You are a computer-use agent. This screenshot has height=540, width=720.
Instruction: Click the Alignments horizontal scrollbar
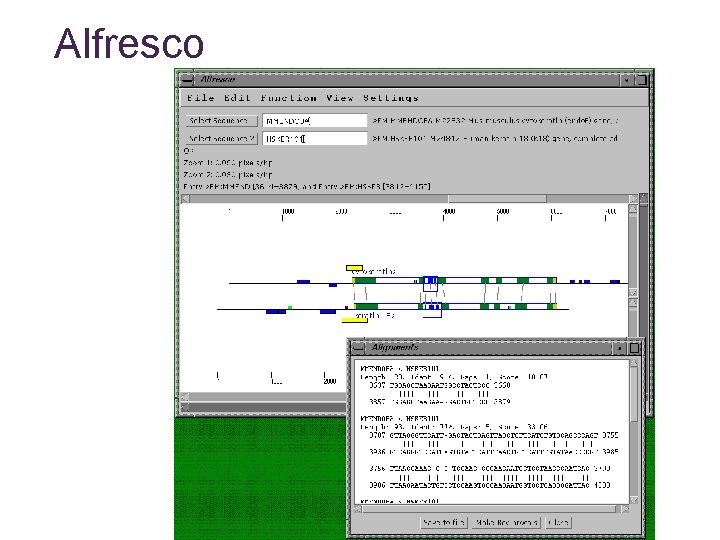tap(489, 509)
